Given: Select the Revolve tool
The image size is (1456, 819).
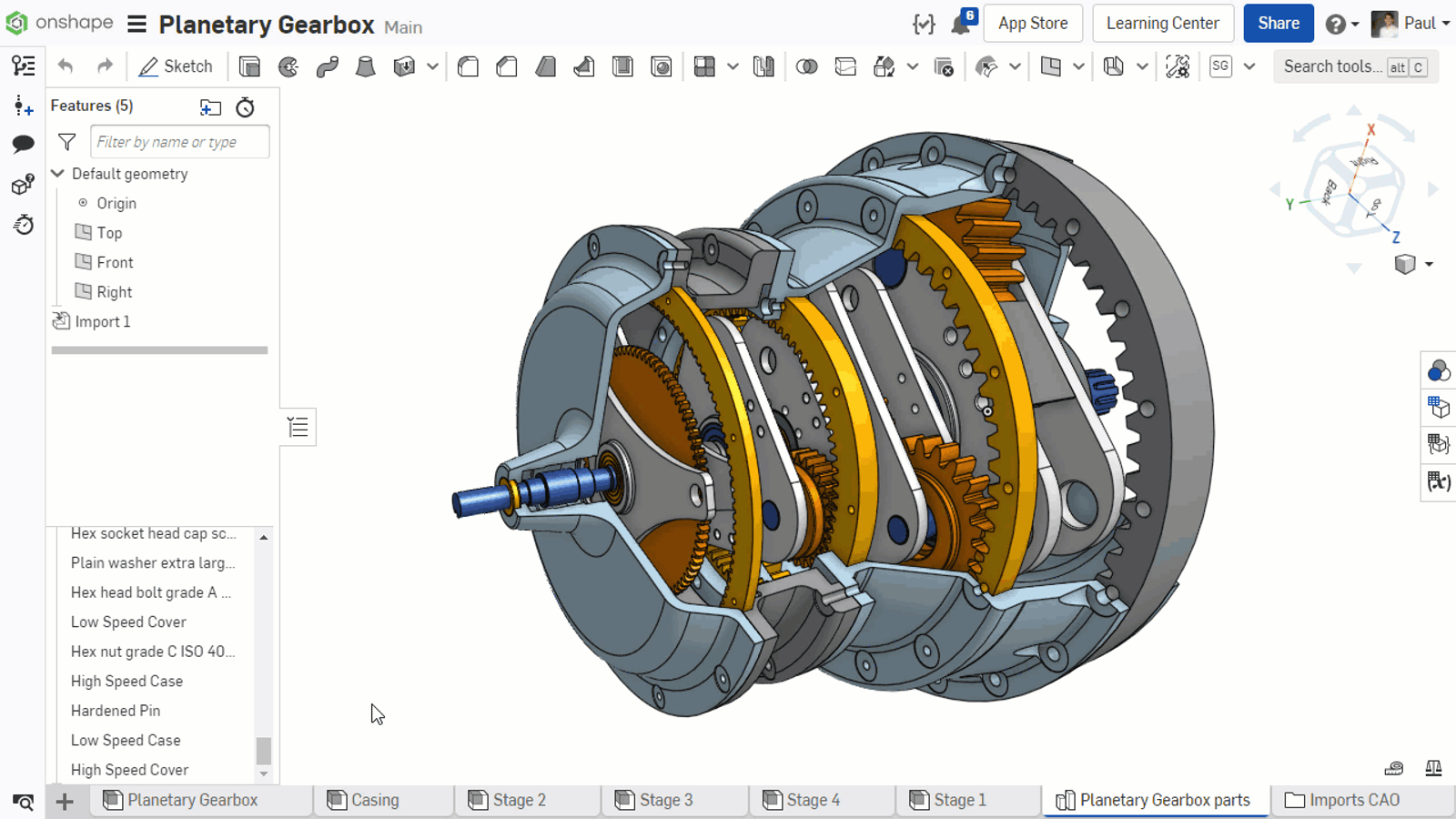Looking at the screenshot, I should coord(288,66).
